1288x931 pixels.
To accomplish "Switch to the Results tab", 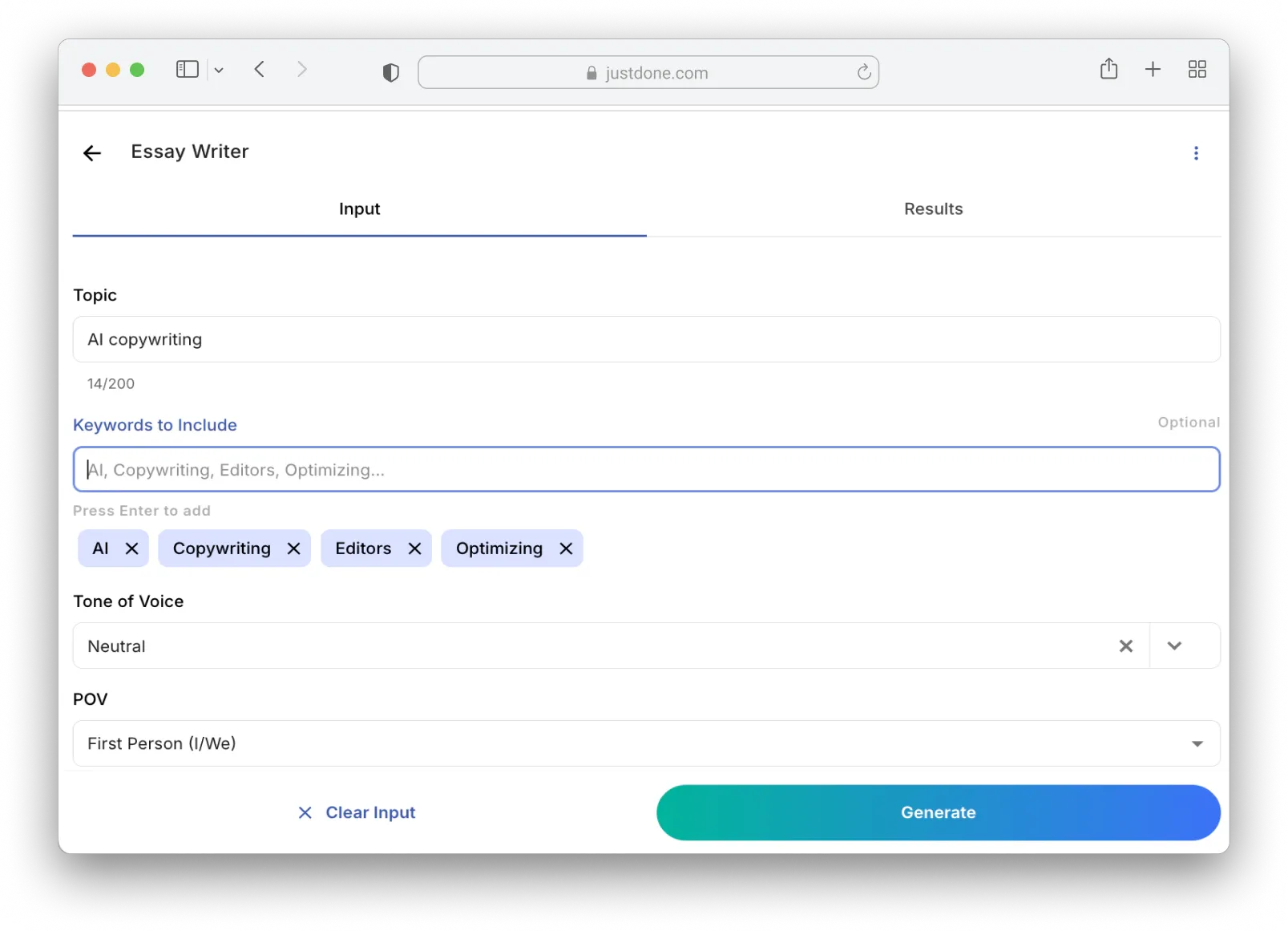I will click(x=933, y=209).
